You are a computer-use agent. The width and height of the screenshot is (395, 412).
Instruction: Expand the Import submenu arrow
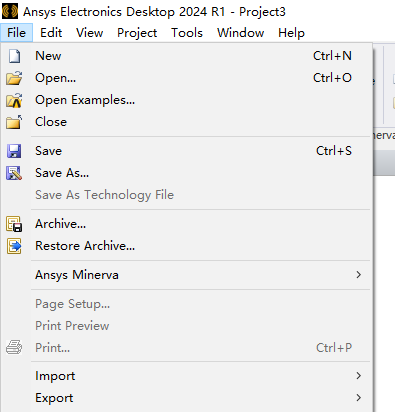point(359,376)
